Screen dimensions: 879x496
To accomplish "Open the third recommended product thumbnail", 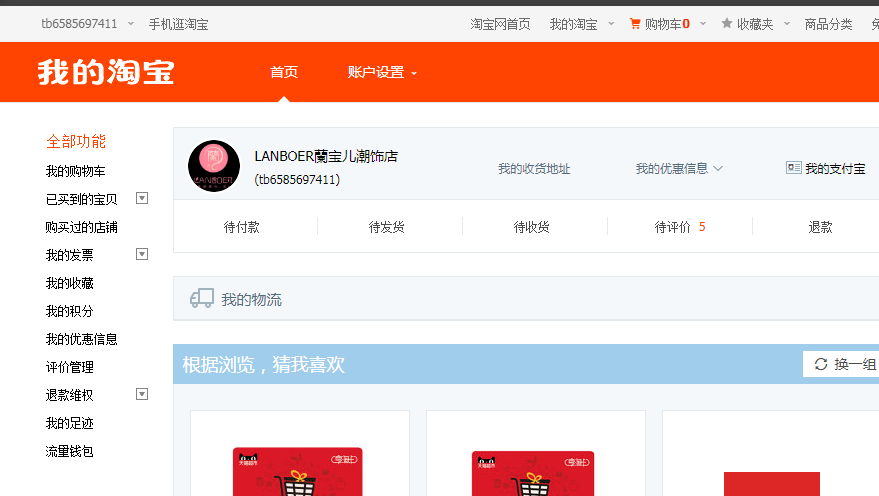I will [772, 484].
